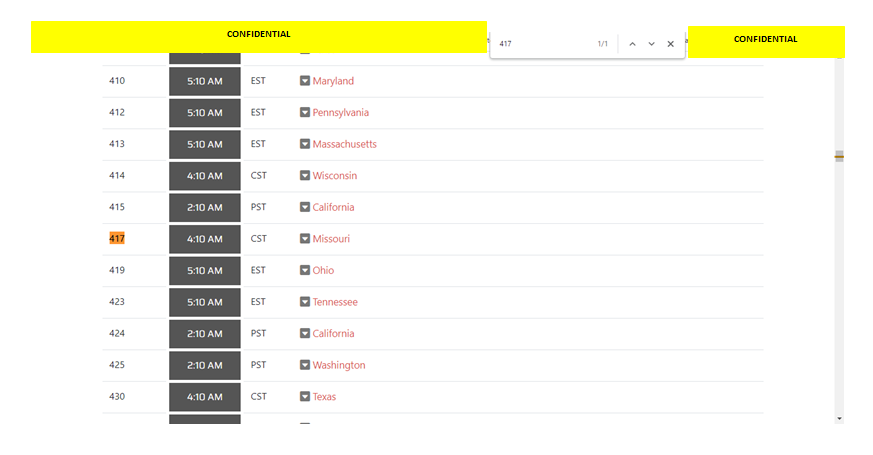
Task: Go to next find result arrow
Action: click(x=651, y=44)
